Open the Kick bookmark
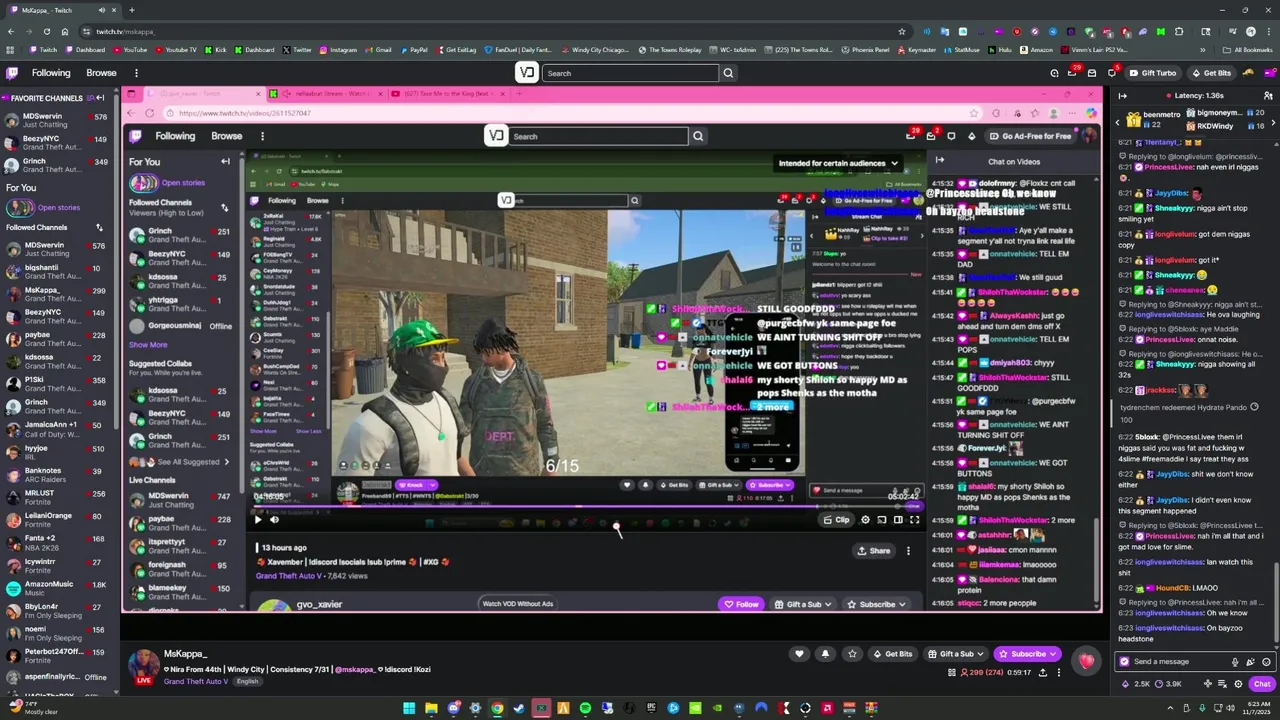 [x=215, y=50]
